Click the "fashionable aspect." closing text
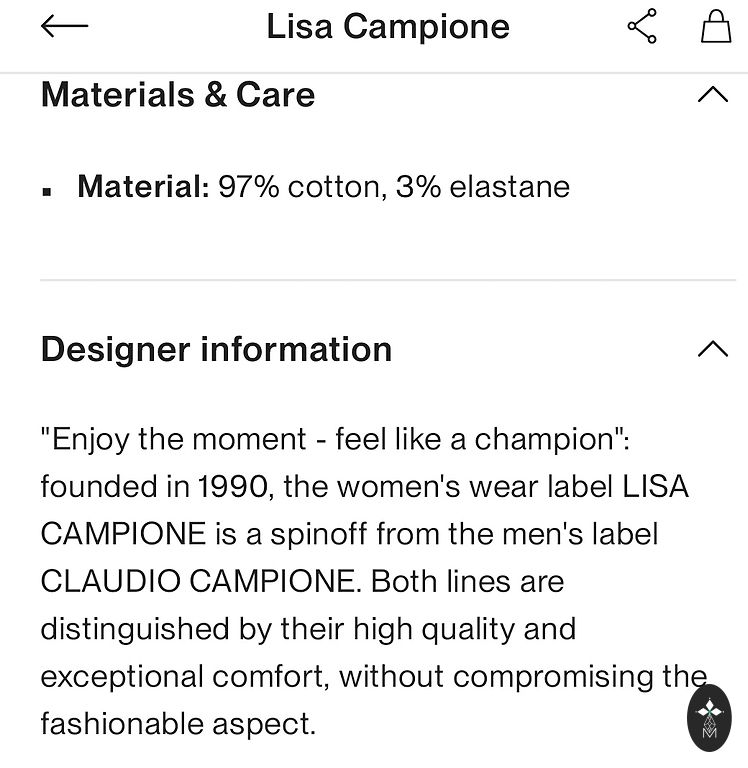The width and height of the screenshot is (748, 768). pyautogui.click(x=178, y=723)
